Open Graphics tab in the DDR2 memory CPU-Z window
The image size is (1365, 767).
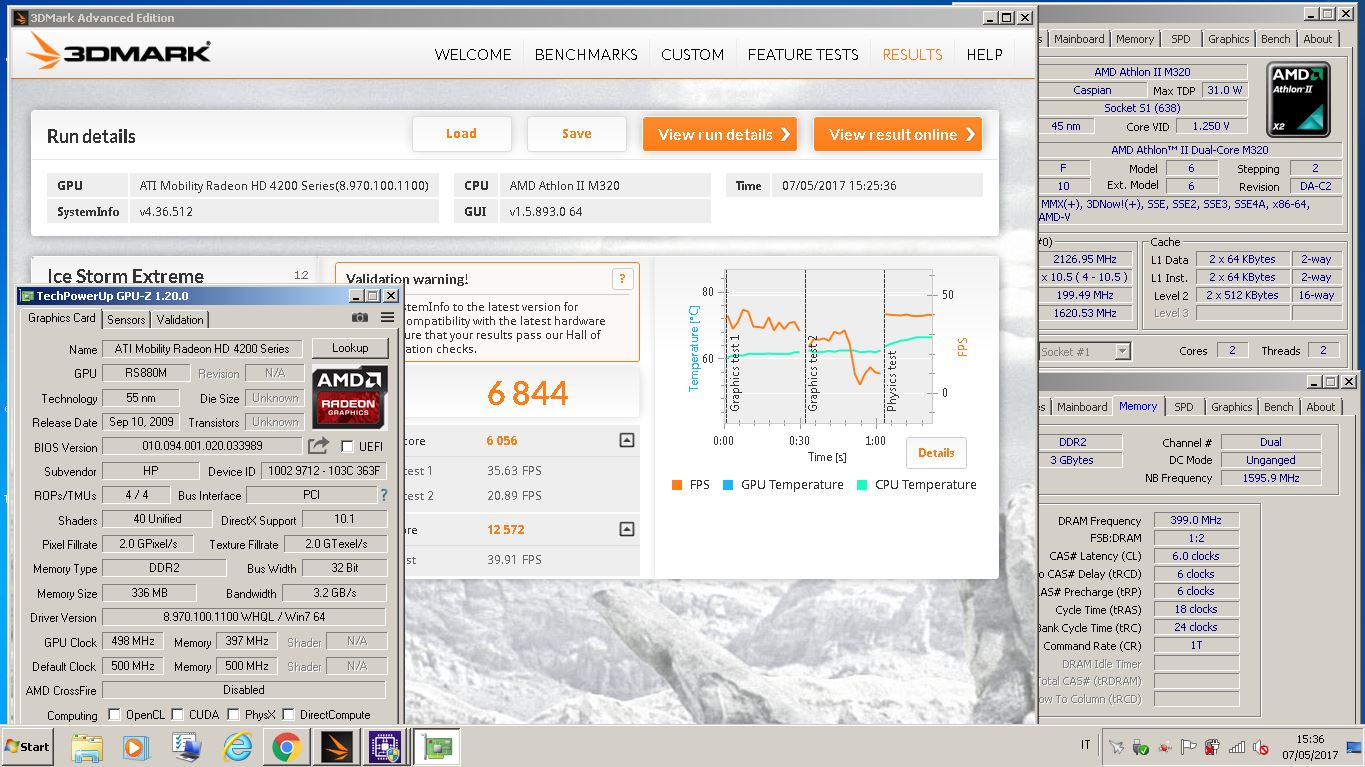coord(1231,407)
